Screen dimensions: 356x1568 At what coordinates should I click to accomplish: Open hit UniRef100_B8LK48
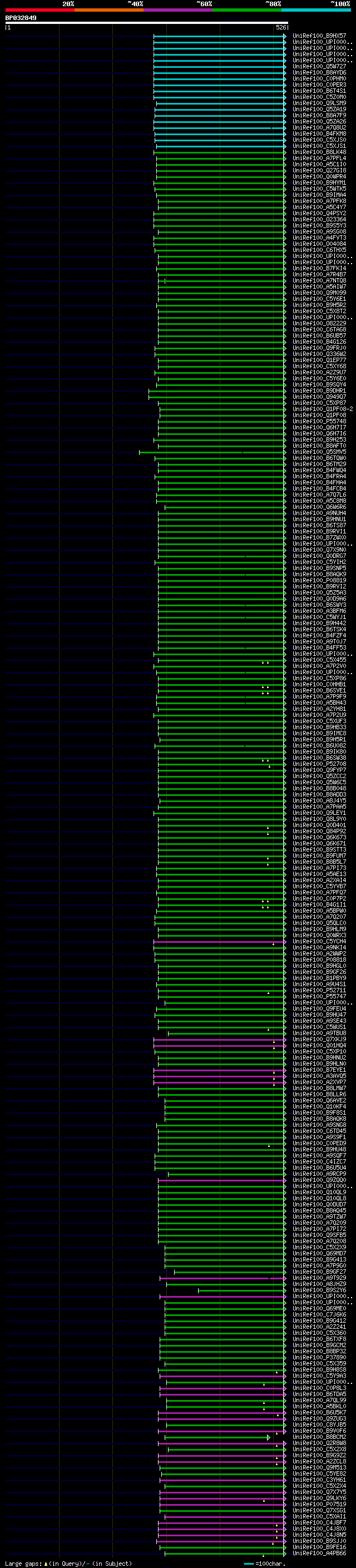click(x=319, y=152)
